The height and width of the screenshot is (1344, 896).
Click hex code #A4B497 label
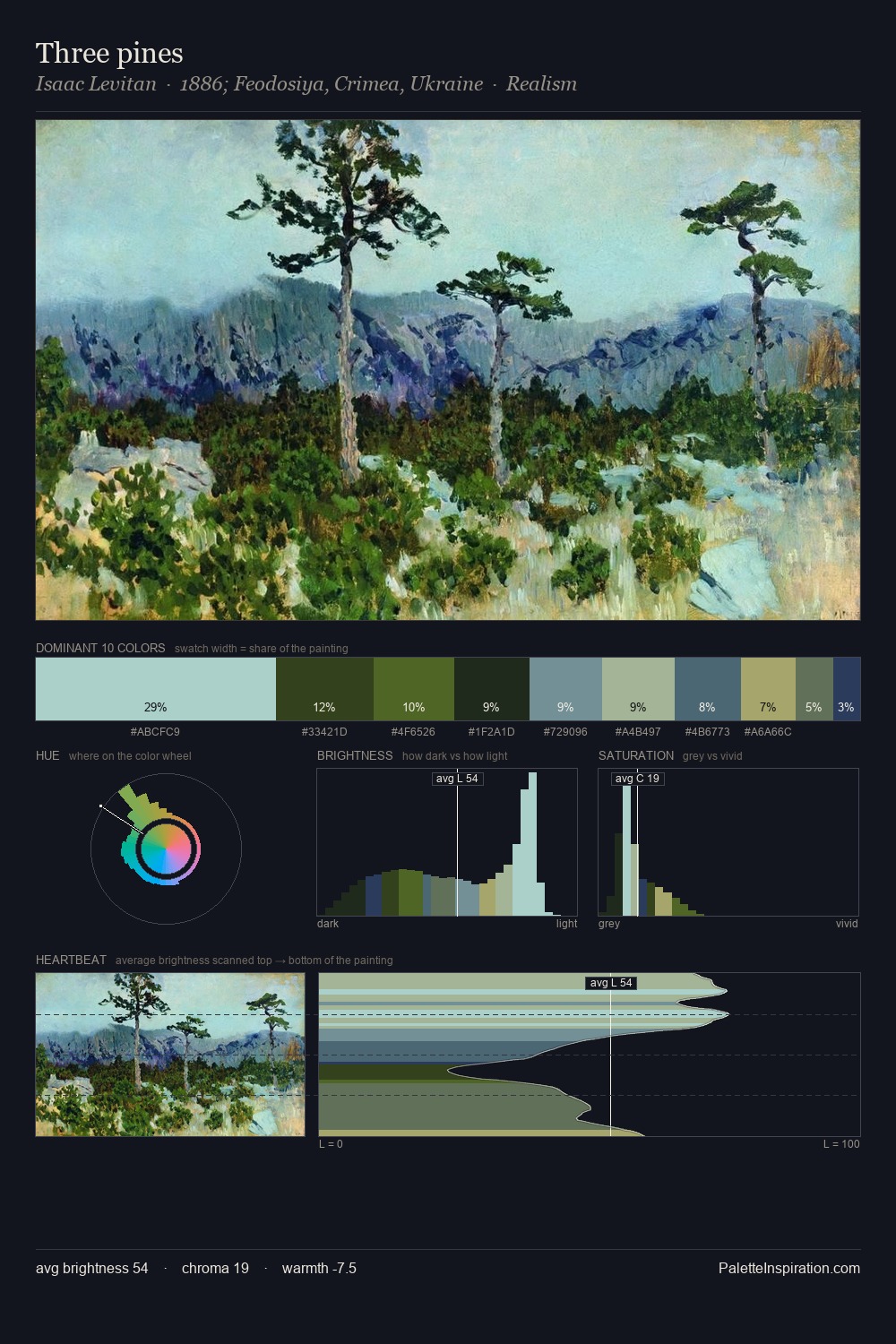[x=638, y=732]
